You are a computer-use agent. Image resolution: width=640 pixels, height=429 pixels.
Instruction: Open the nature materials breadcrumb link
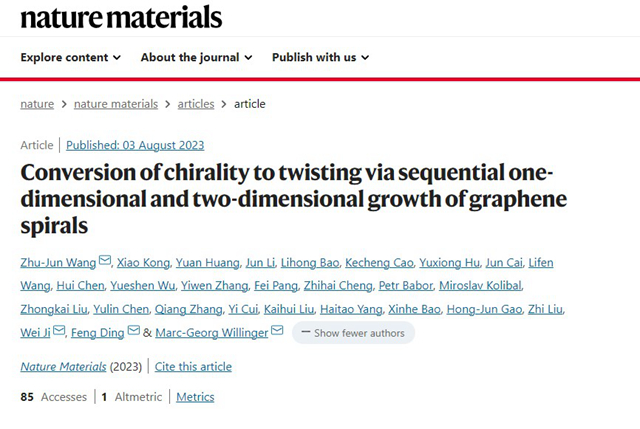tap(118, 104)
